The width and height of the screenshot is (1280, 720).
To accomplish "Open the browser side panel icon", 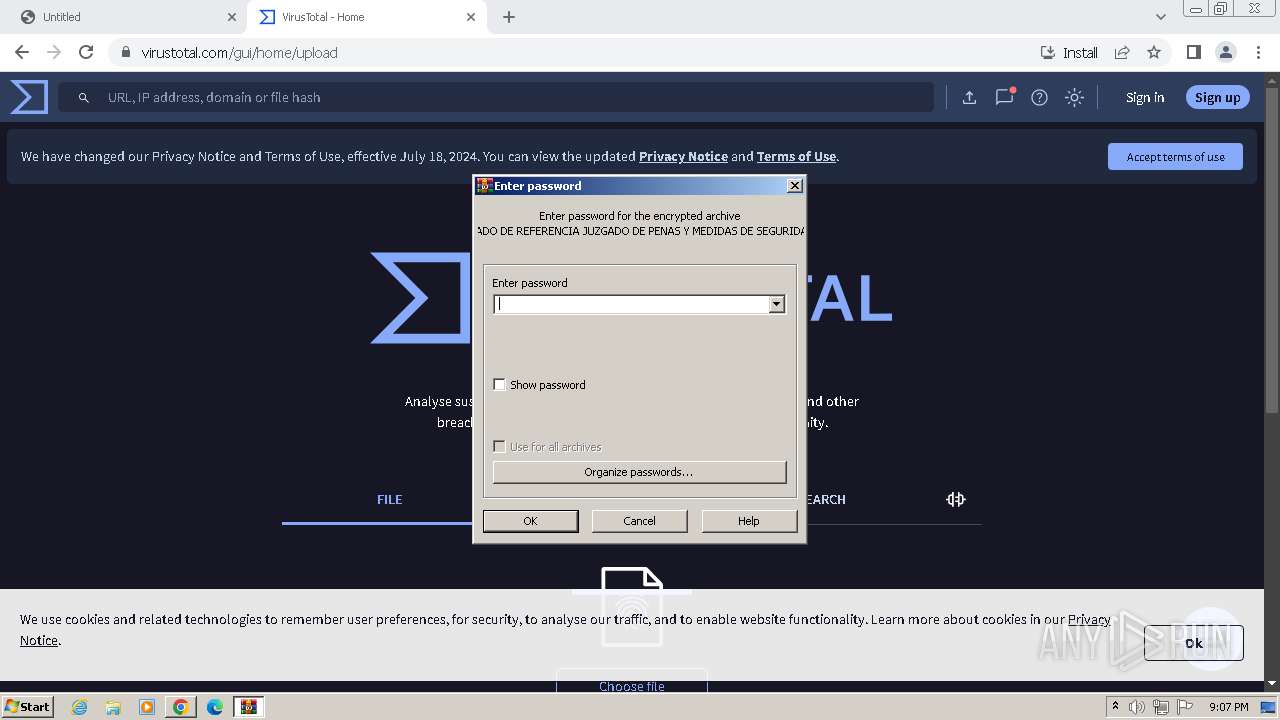I will (x=1193, y=52).
